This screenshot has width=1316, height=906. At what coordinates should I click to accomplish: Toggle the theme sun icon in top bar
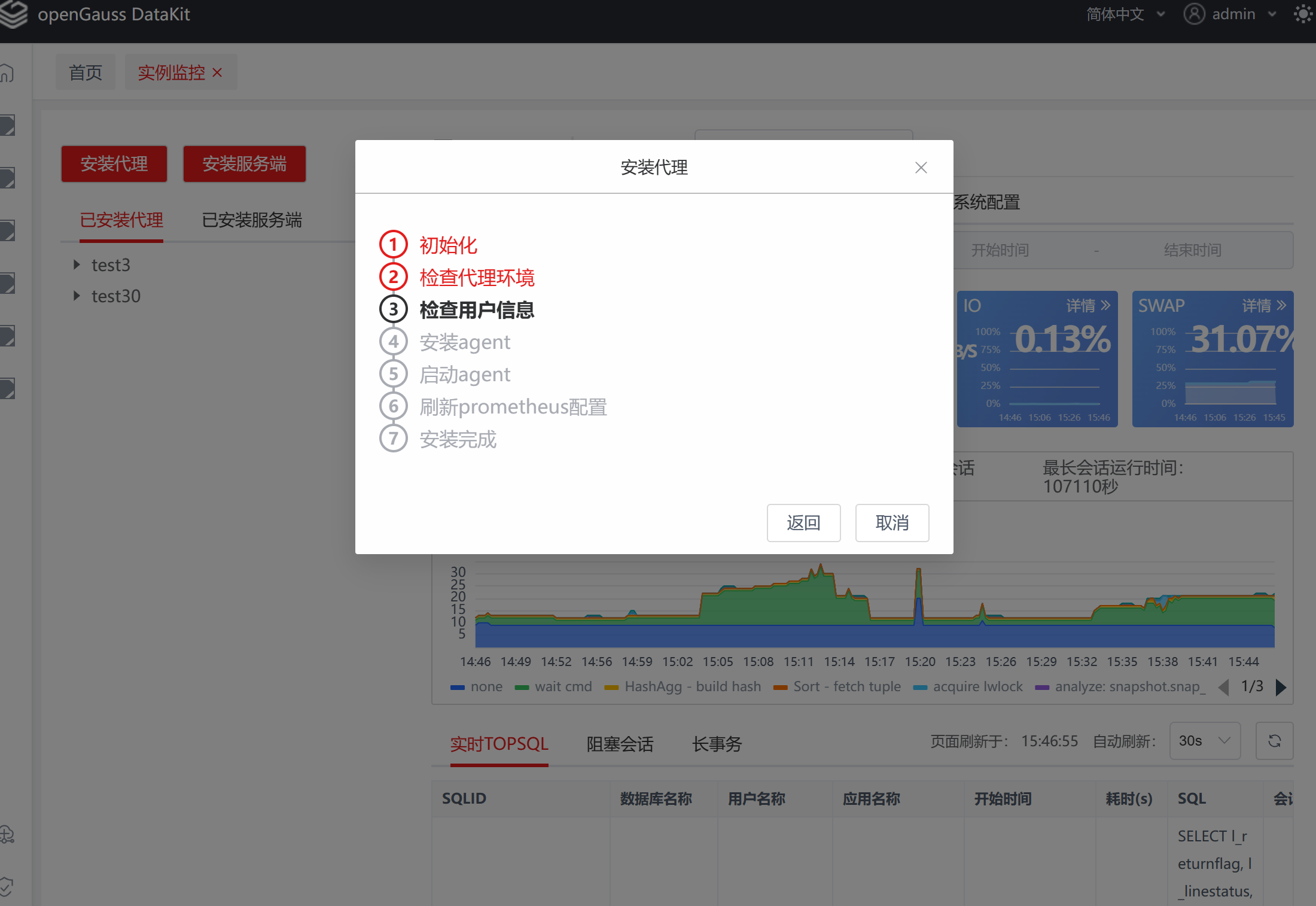click(x=1302, y=14)
